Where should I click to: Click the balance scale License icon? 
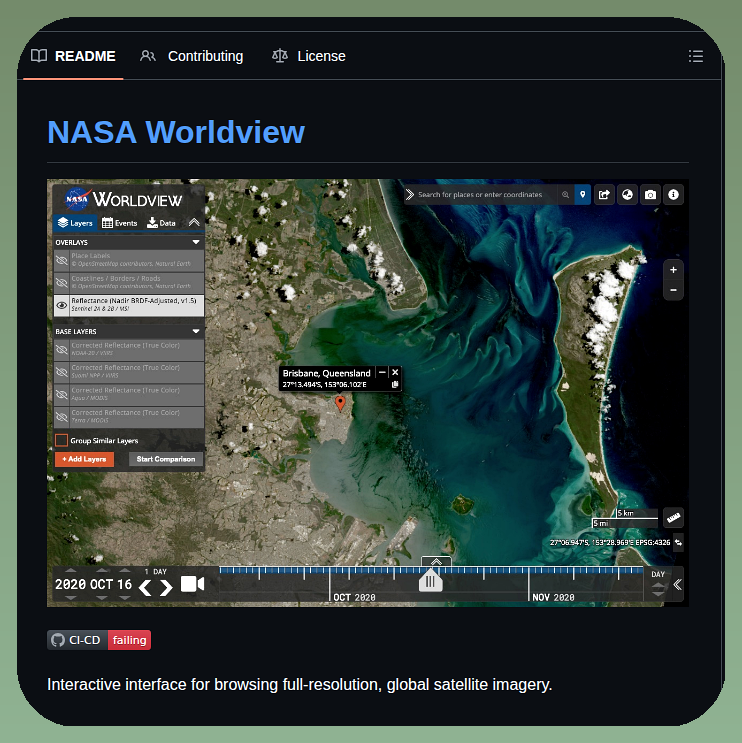(280, 56)
